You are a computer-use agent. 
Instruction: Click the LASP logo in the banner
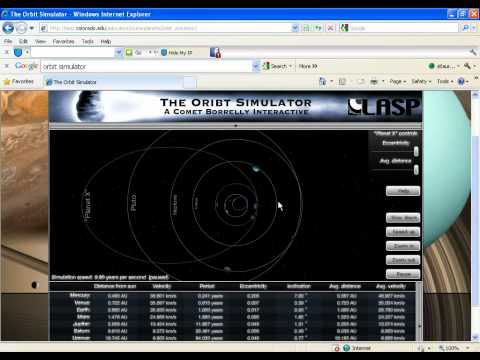click(x=384, y=107)
